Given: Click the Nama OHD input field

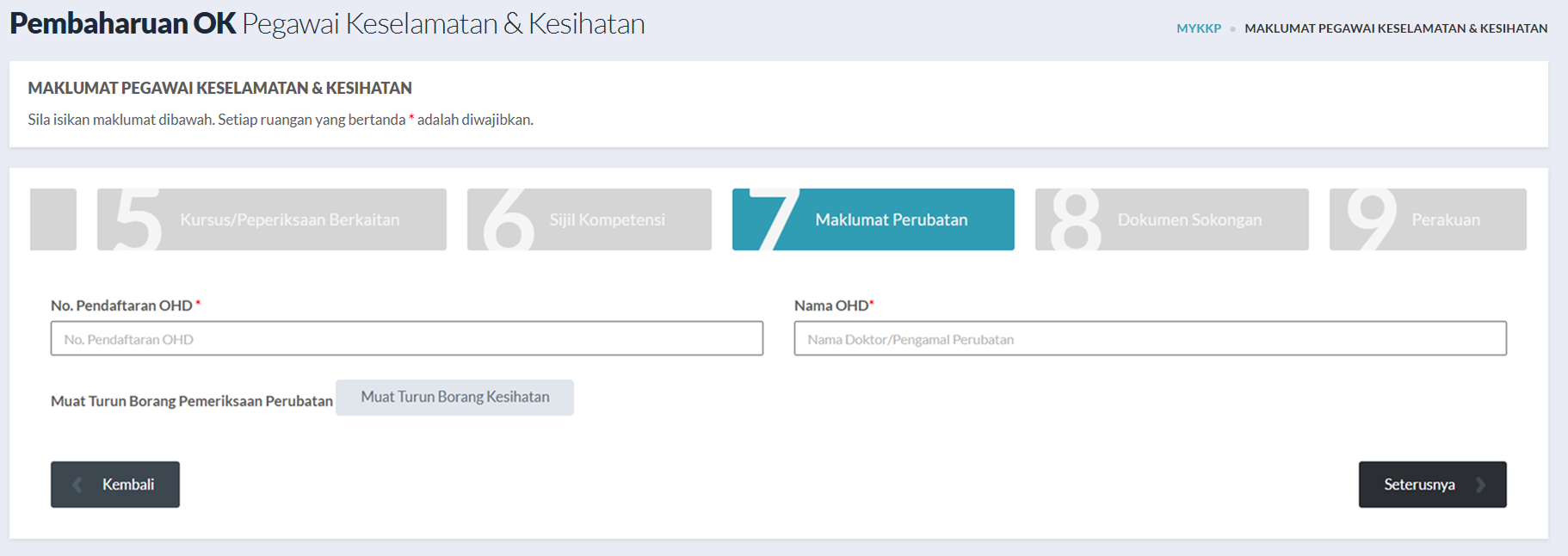Looking at the screenshot, I should [1151, 338].
